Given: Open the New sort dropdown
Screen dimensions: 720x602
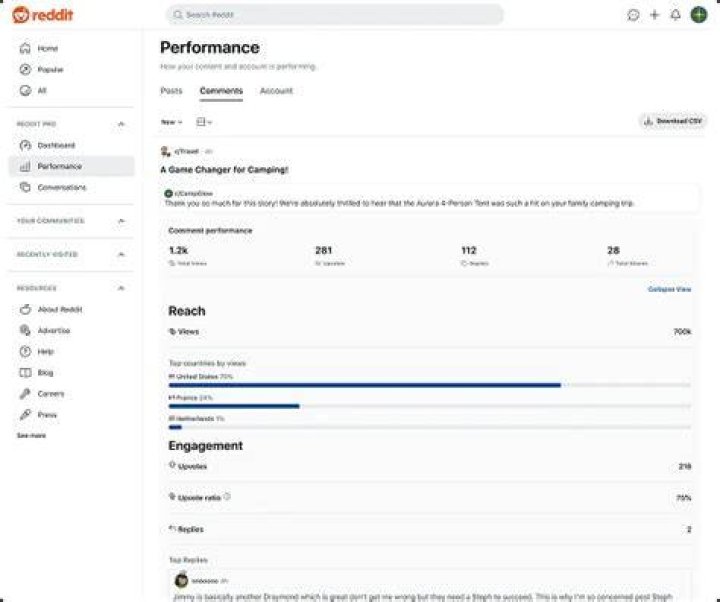Looking at the screenshot, I should pyautogui.click(x=172, y=122).
